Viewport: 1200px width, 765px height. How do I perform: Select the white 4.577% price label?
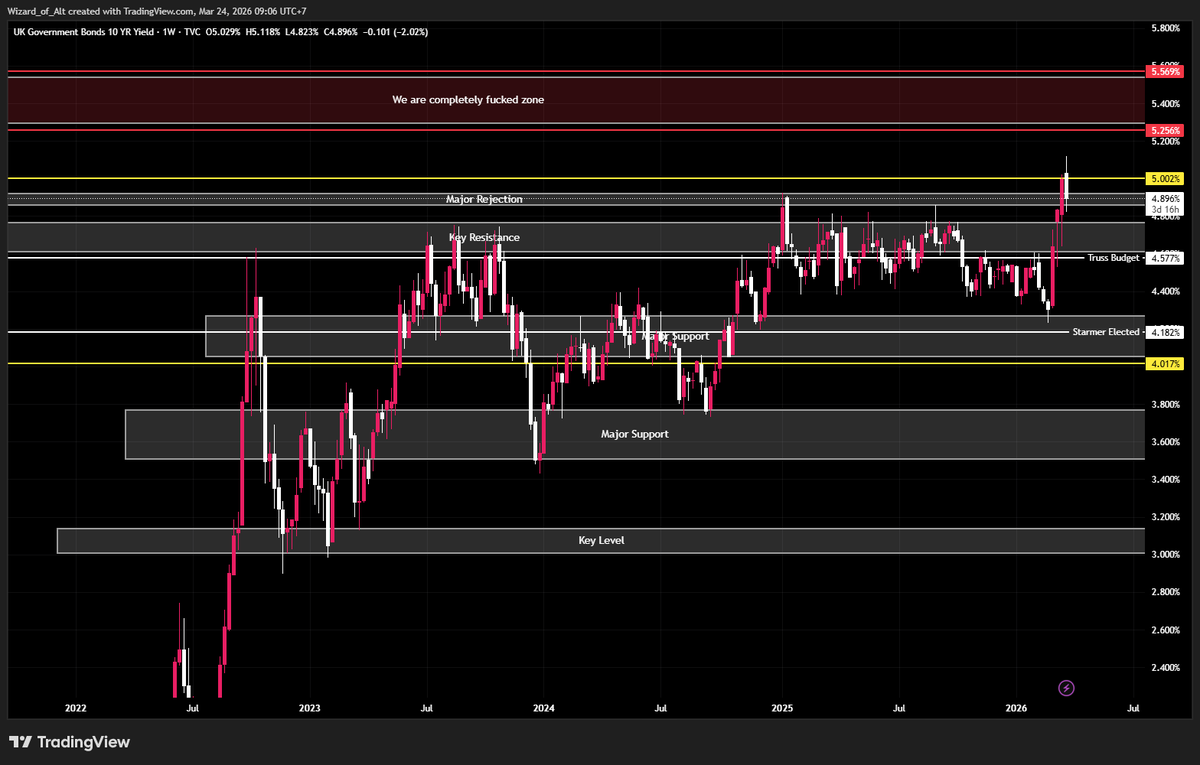point(1165,258)
